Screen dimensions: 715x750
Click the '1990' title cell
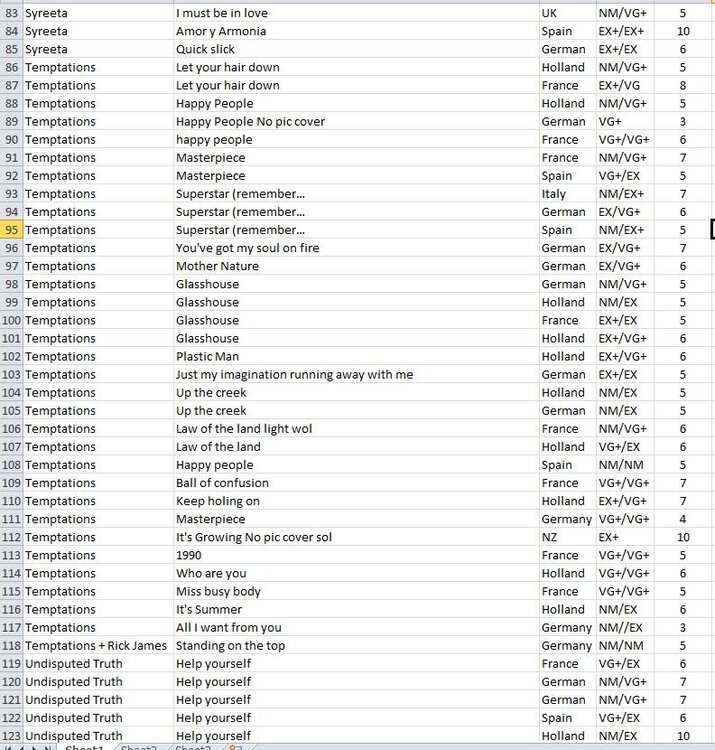click(355, 555)
